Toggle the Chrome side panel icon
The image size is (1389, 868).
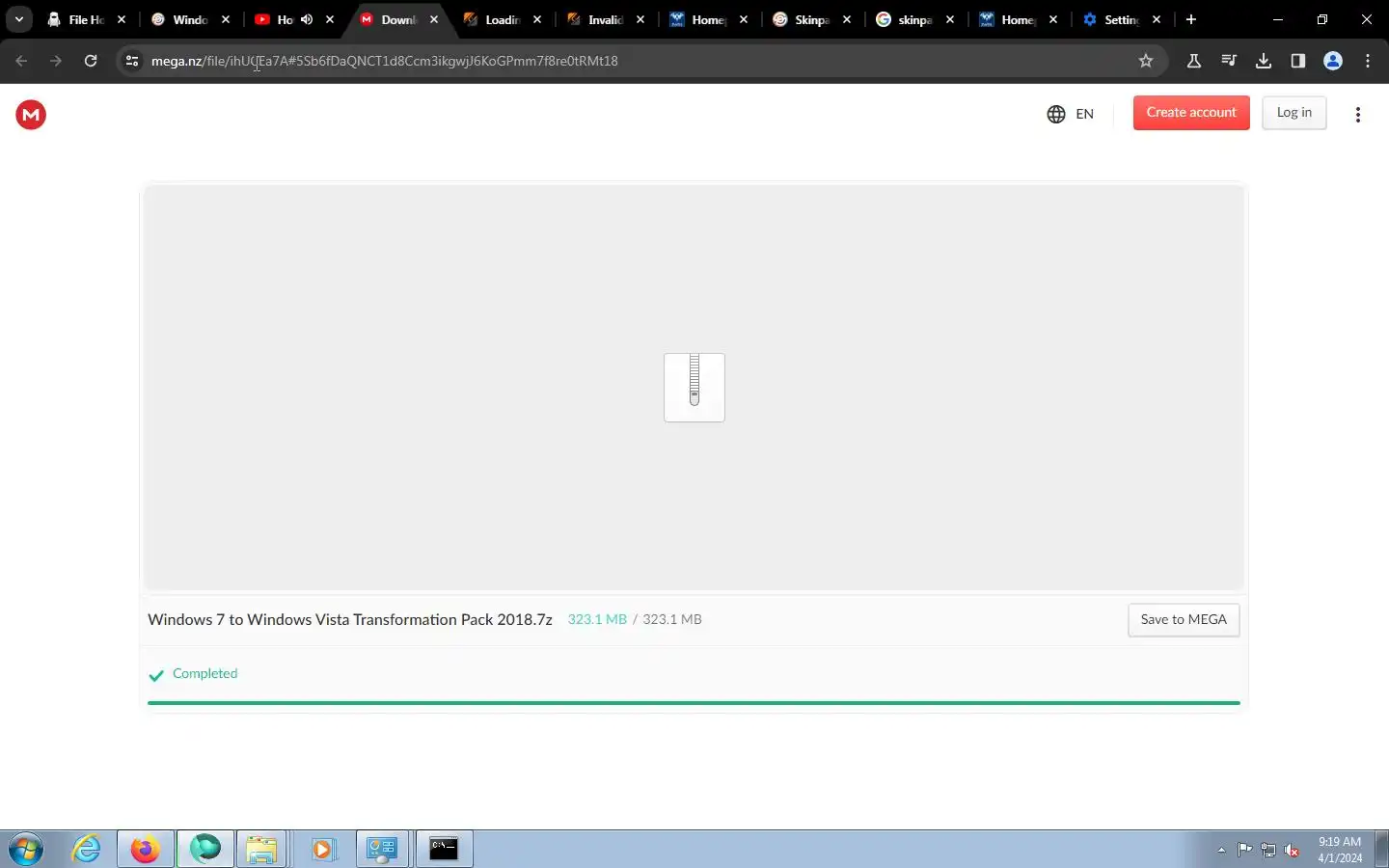click(1298, 61)
